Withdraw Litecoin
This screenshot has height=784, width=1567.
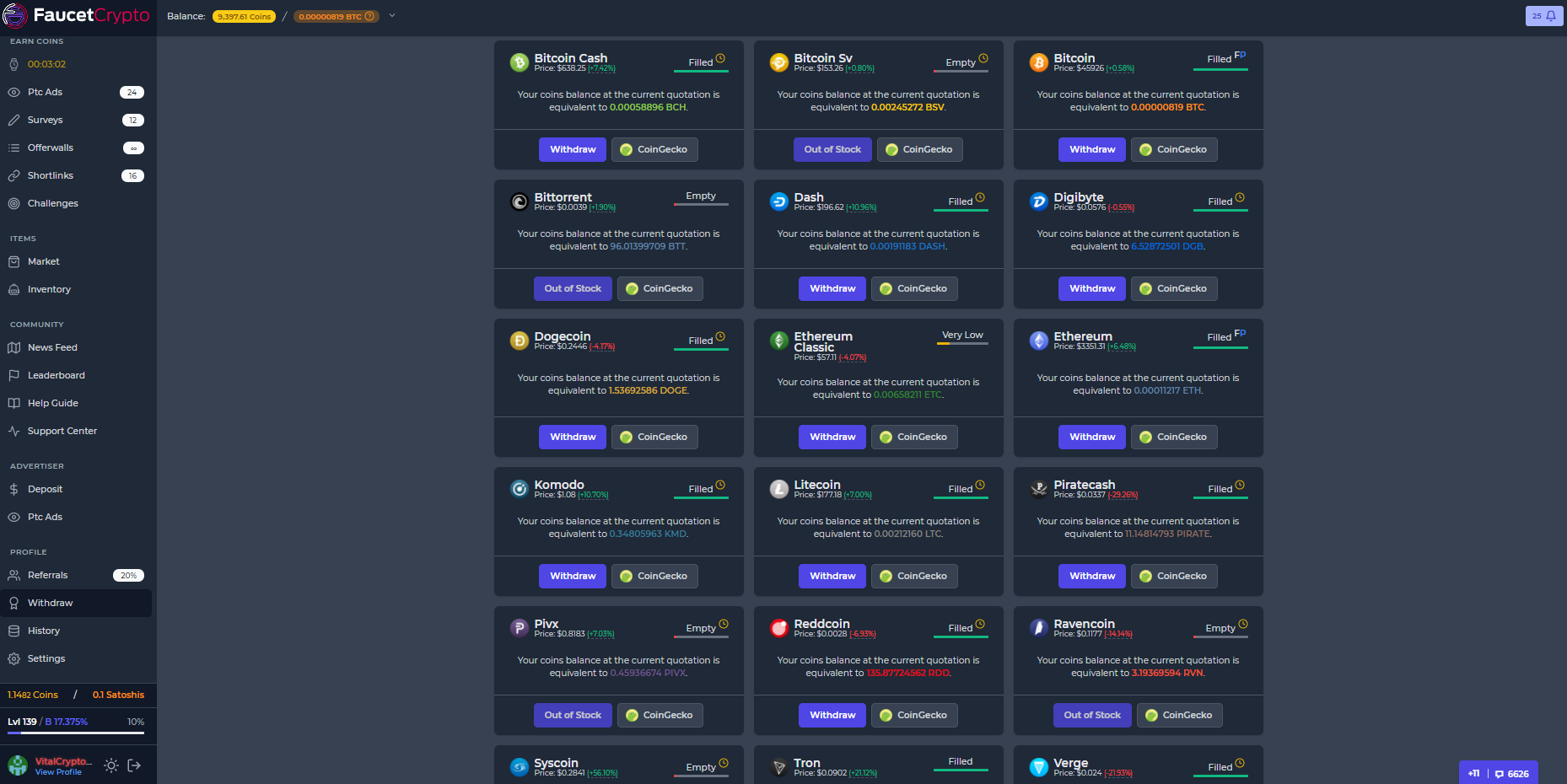[832, 576]
